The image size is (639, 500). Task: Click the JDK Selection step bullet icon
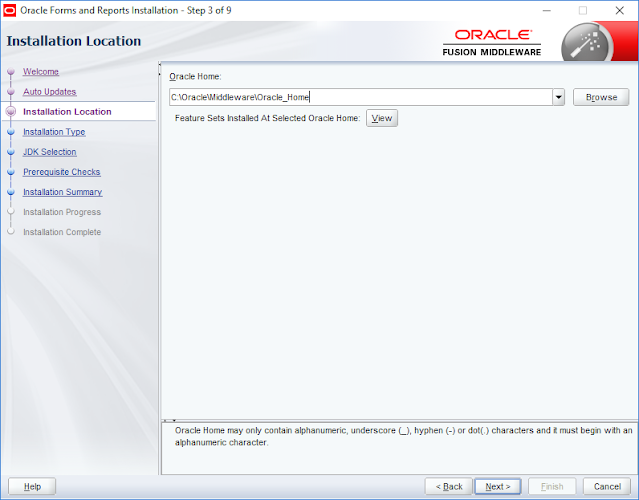pyautogui.click(x=11, y=152)
